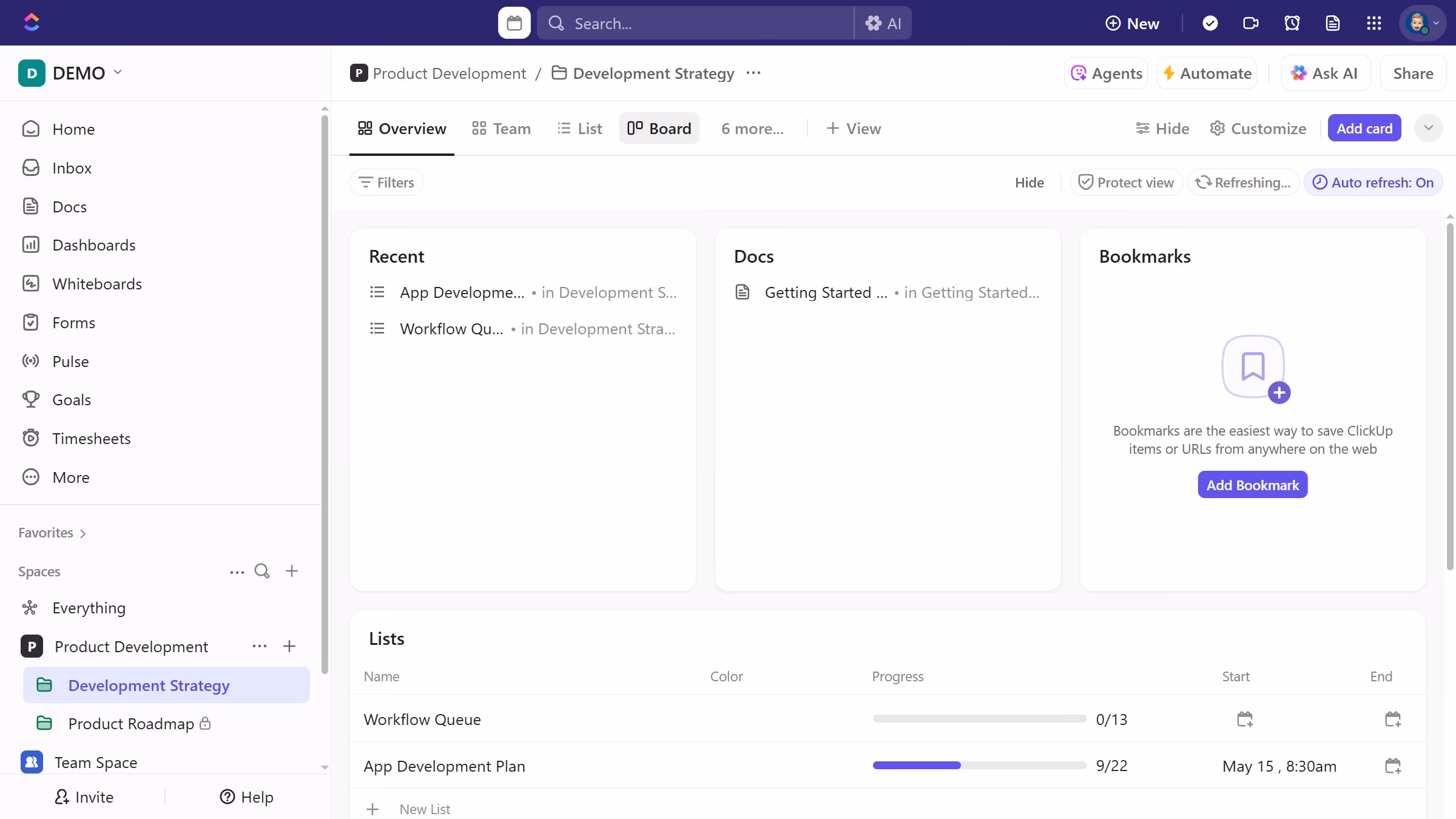
Task: Open the reminders alarm clock icon
Action: 1292,23
